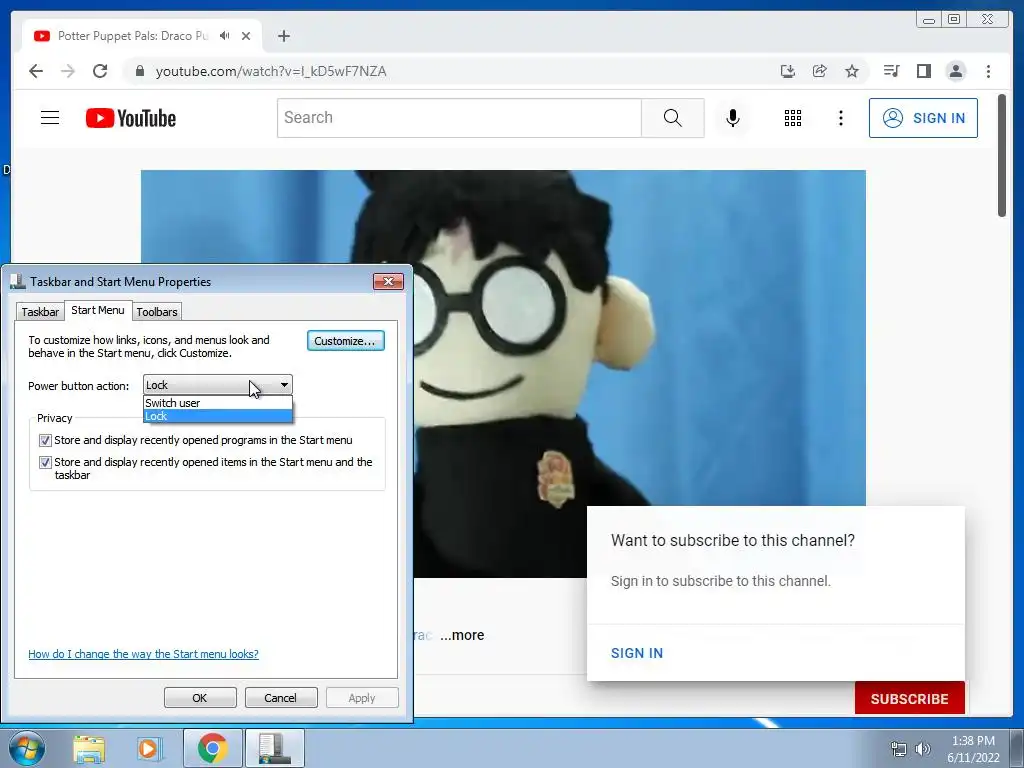Open Windows Start orb
Image resolution: width=1024 pixels, height=768 pixels.
[x=26, y=748]
